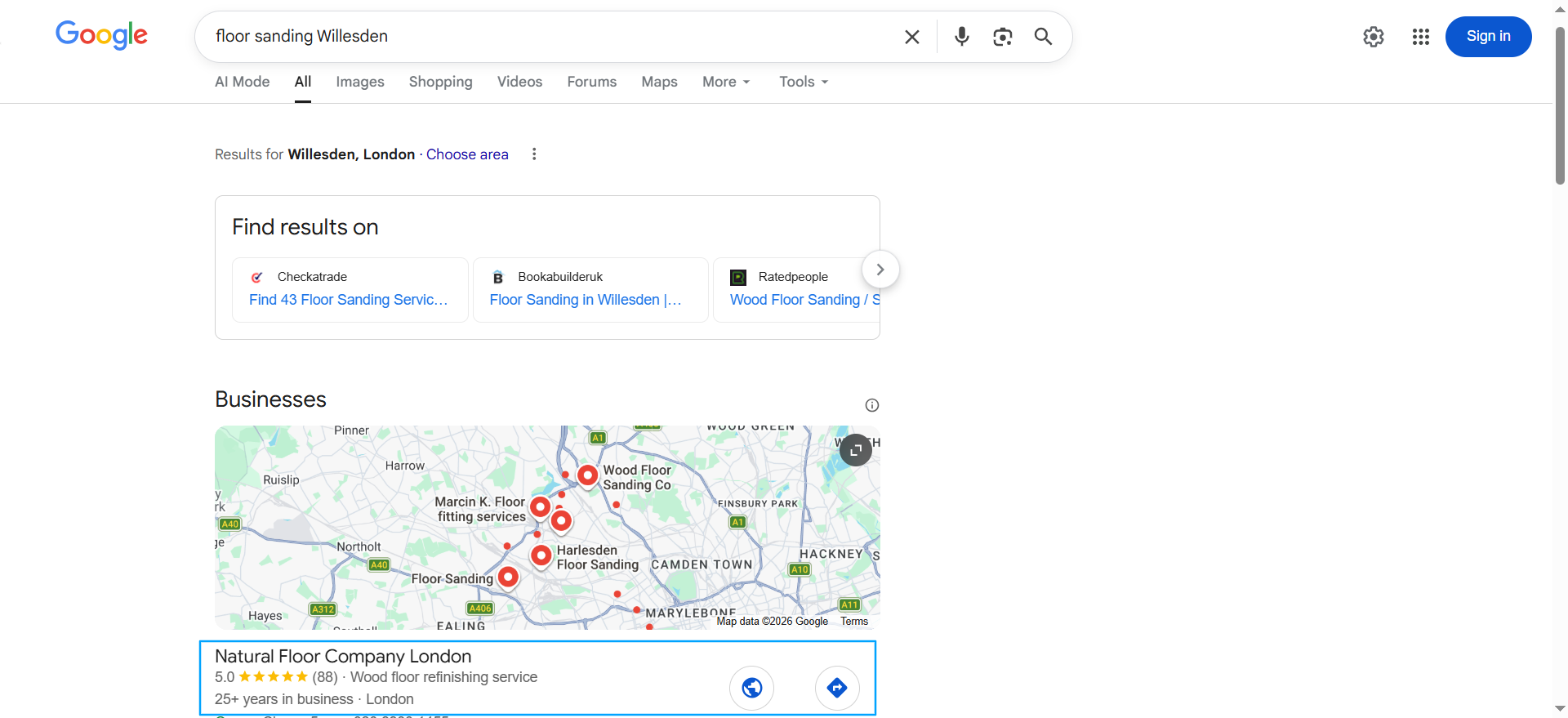Open the Maps tab
1568x718 pixels.
659,82
